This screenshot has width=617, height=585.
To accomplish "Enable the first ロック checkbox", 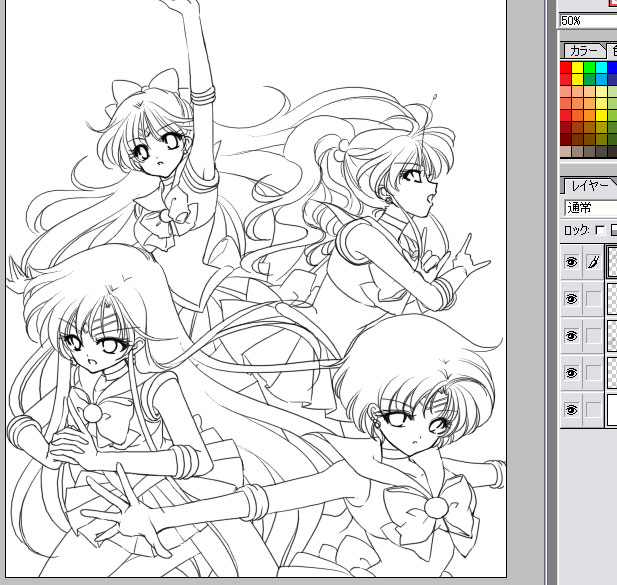I will coord(600,230).
